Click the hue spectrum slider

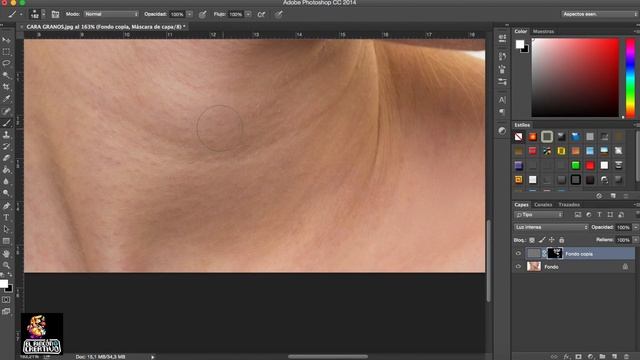tap(630, 78)
